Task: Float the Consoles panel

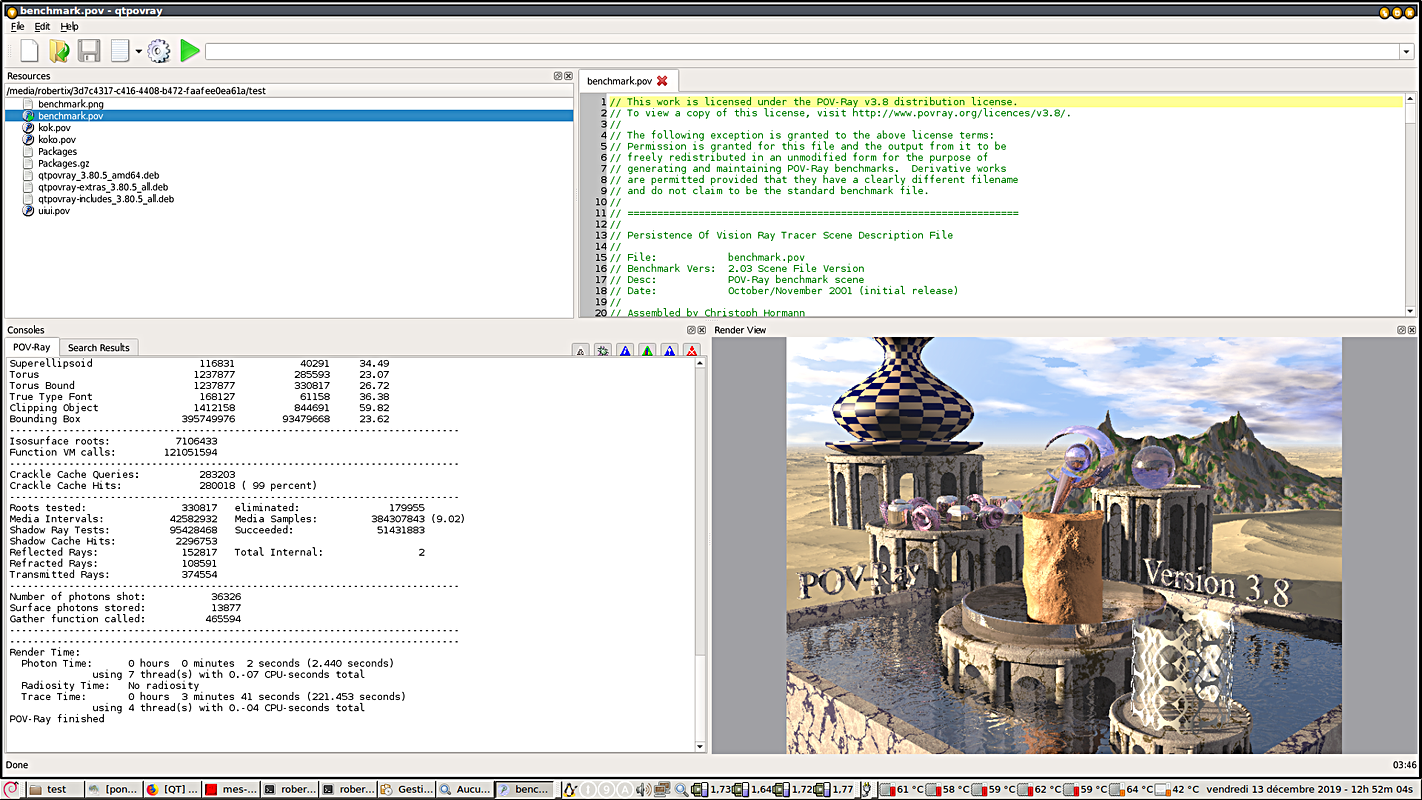Action: click(691, 330)
